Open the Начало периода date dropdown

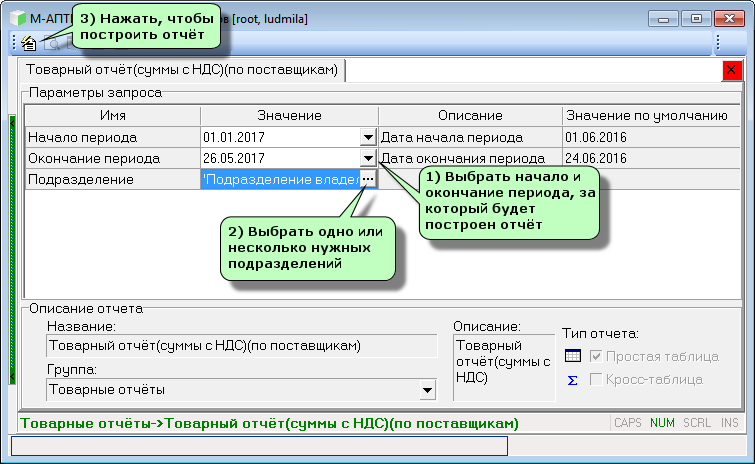point(368,138)
